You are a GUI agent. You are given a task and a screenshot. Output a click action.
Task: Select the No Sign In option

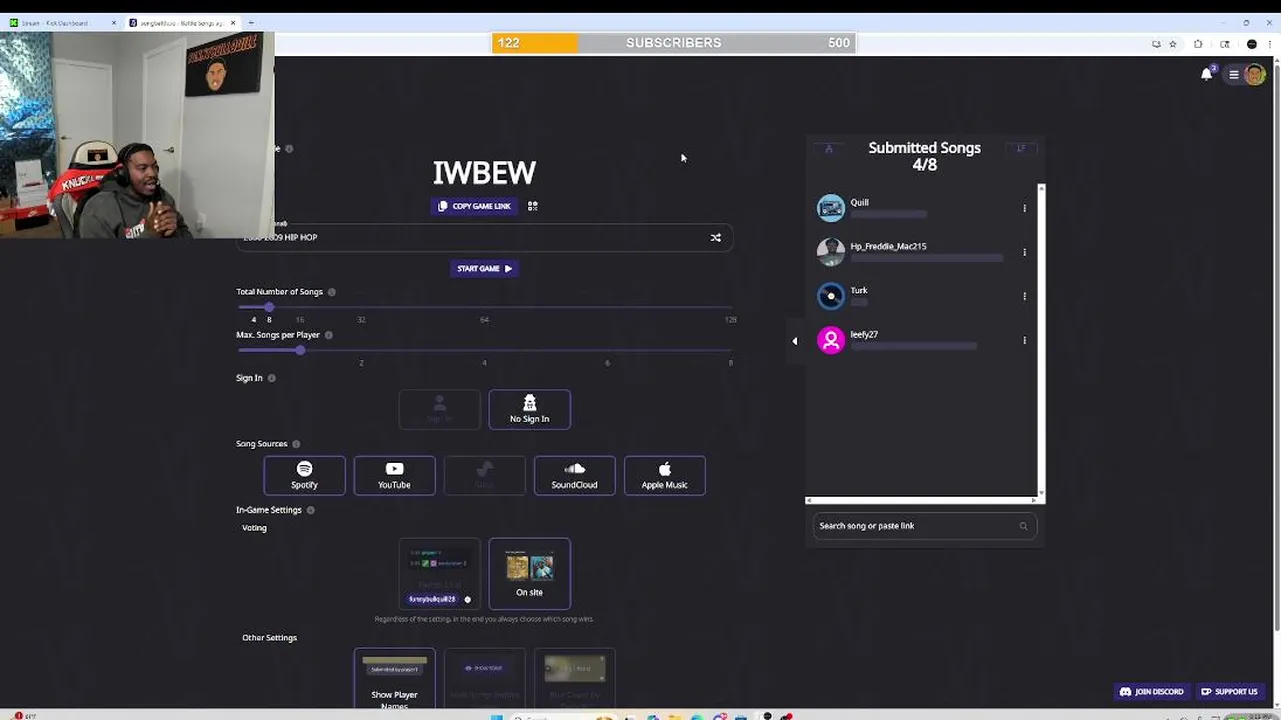pyautogui.click(x=530, y=409)
